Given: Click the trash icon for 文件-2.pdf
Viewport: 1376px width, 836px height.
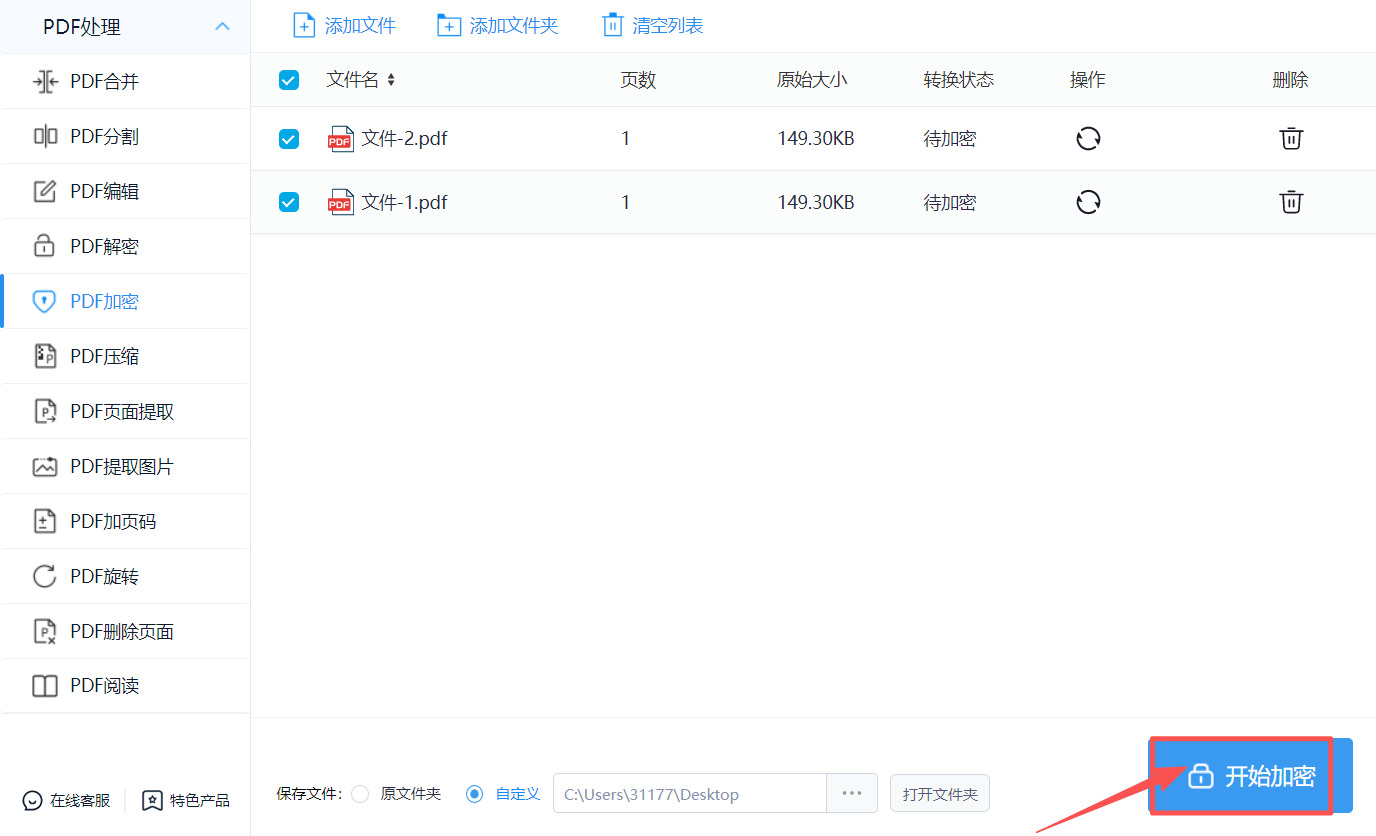Looking at the screenshot, I should click(x=1291, y=138).
